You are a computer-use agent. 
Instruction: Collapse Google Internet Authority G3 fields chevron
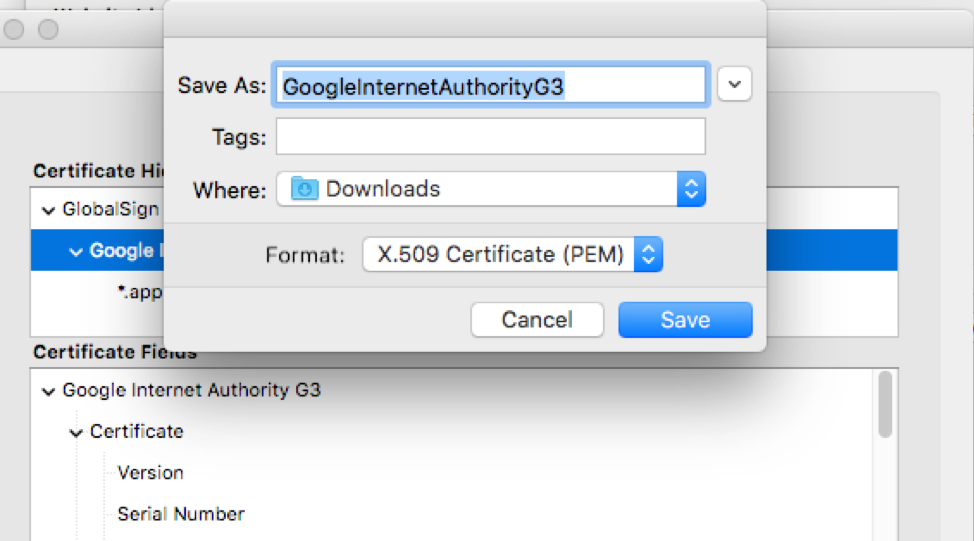coord(48,390)
